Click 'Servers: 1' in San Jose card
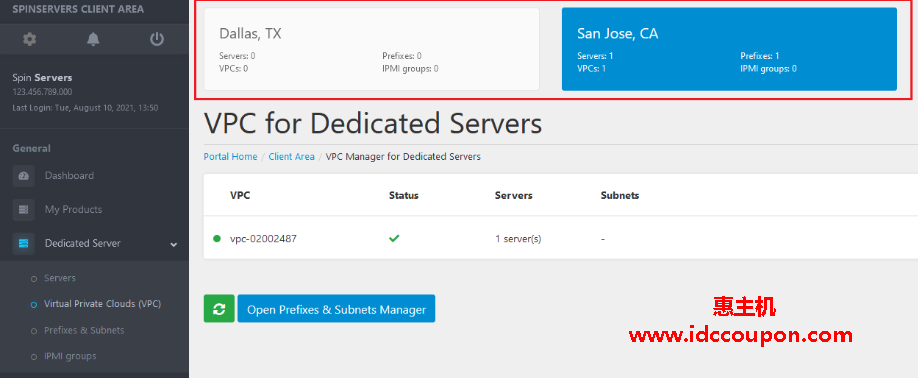Screen dimensions: 918x378 [595, 56]
